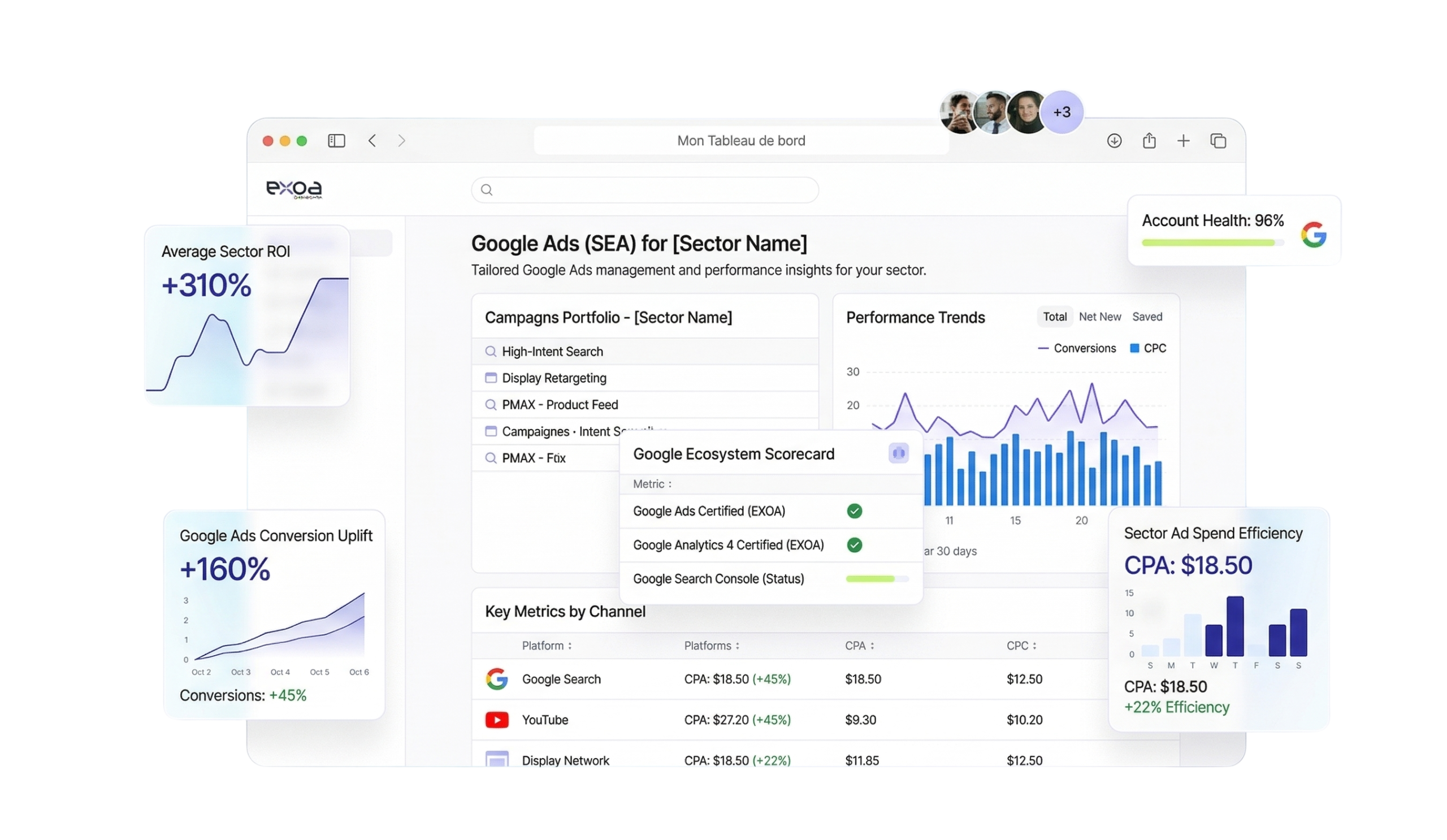Select the PMAX - Product Feed campaign
1447x840 pixels.
coord(645,404)
